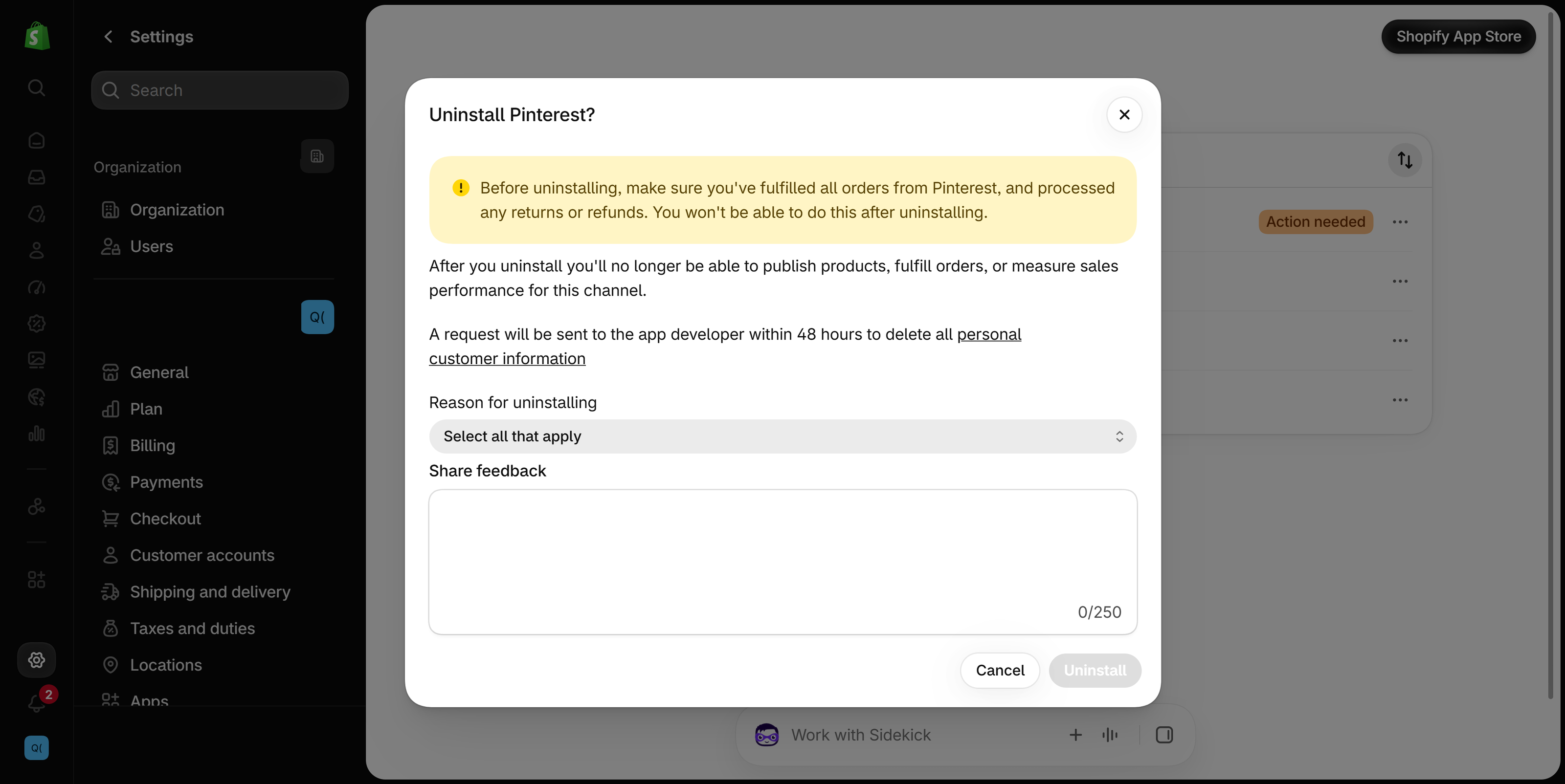
Task: Open Marketing target icon in left rail
Action: 37,286
